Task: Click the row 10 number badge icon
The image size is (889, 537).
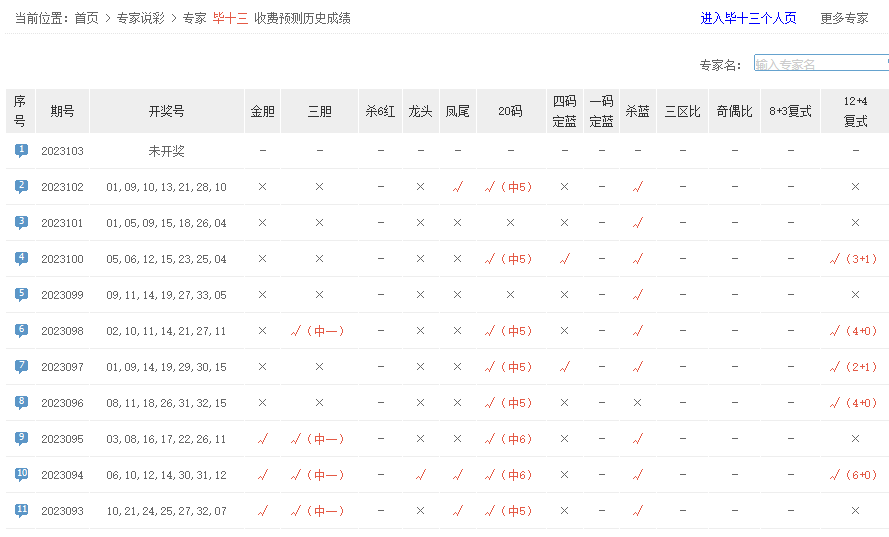Action: (x=21, y=474)
